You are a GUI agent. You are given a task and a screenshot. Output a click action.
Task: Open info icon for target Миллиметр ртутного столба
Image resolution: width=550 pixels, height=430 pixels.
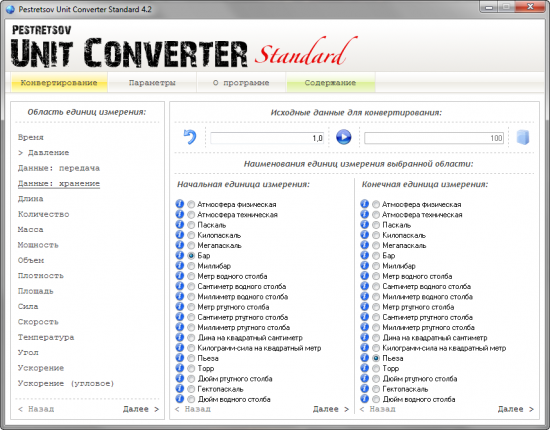(x=364, y=327)
